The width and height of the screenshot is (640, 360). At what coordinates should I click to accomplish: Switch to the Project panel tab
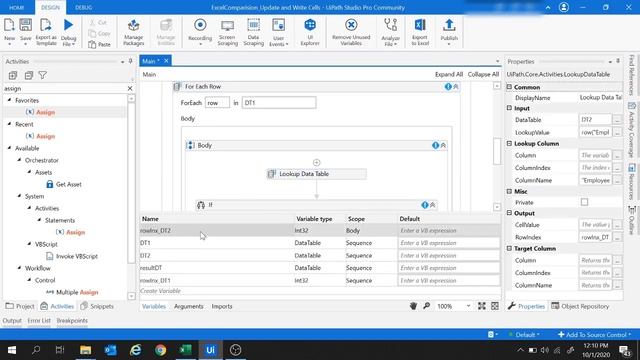point(20,306)
